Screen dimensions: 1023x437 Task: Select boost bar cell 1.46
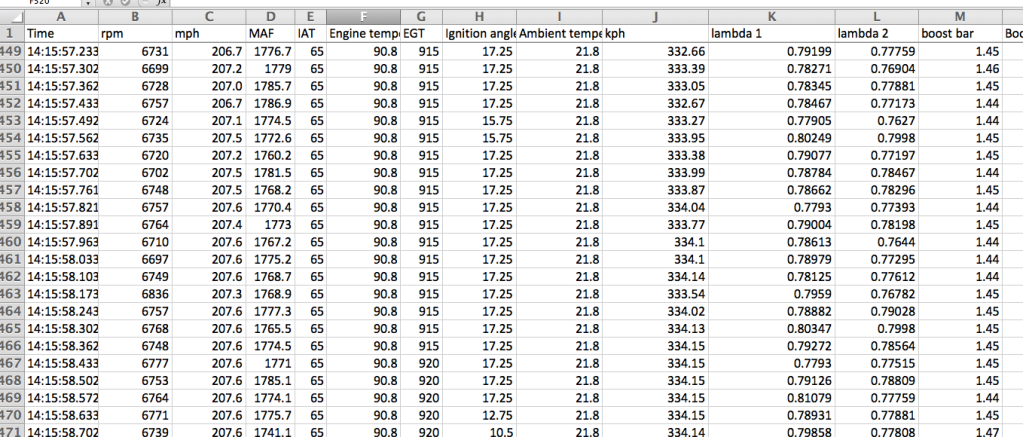click(960, 68)
